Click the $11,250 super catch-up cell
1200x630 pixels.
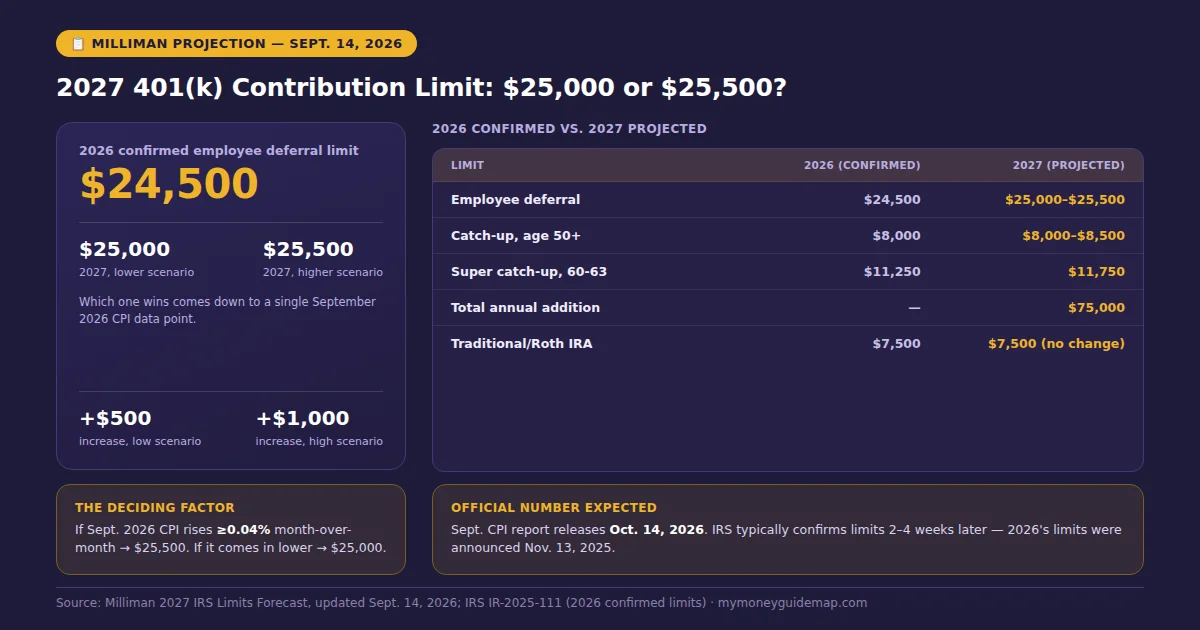(x=892, y=271)
